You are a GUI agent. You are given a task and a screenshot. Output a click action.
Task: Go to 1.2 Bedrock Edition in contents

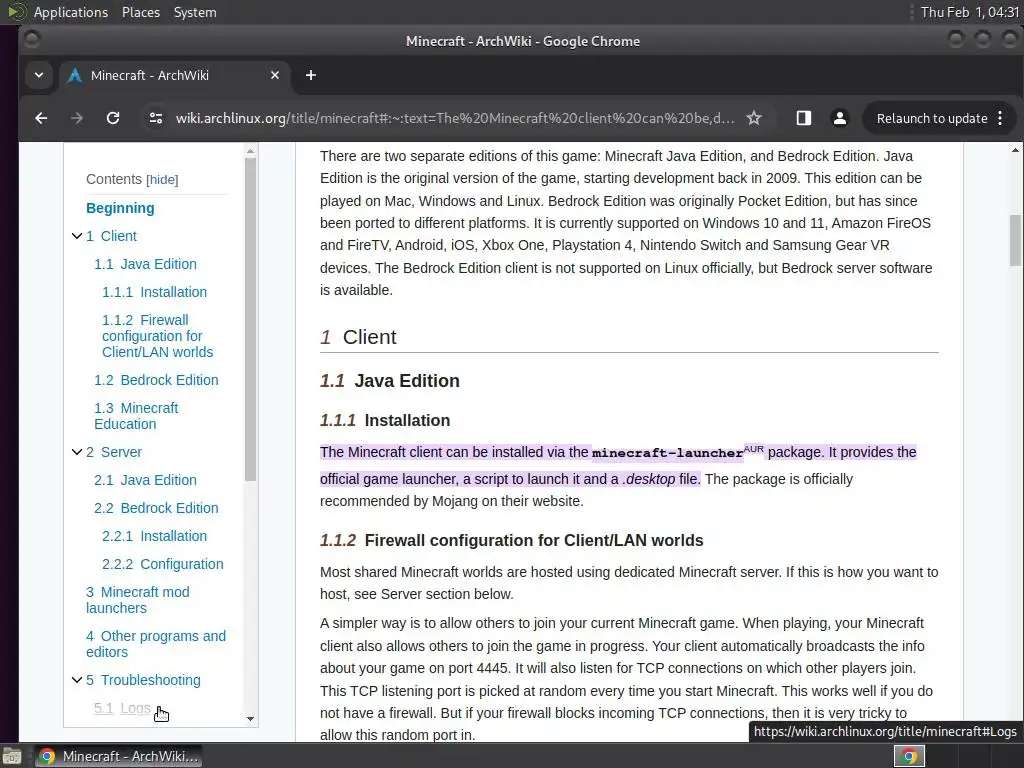click(156, 380)
